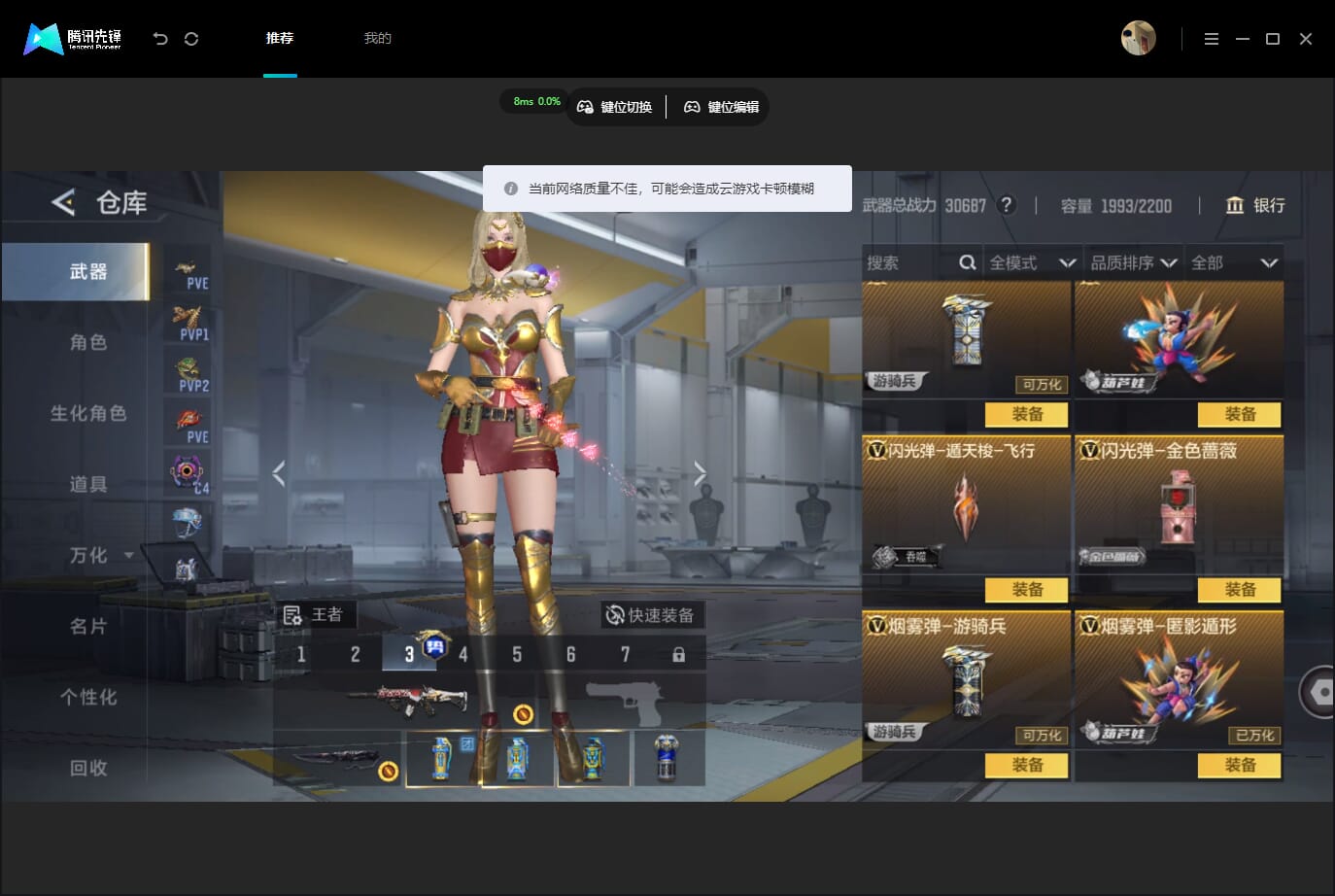Select the 武器 sidebar category
This screenshot has width=1335, height=896.
pos(76,272)
